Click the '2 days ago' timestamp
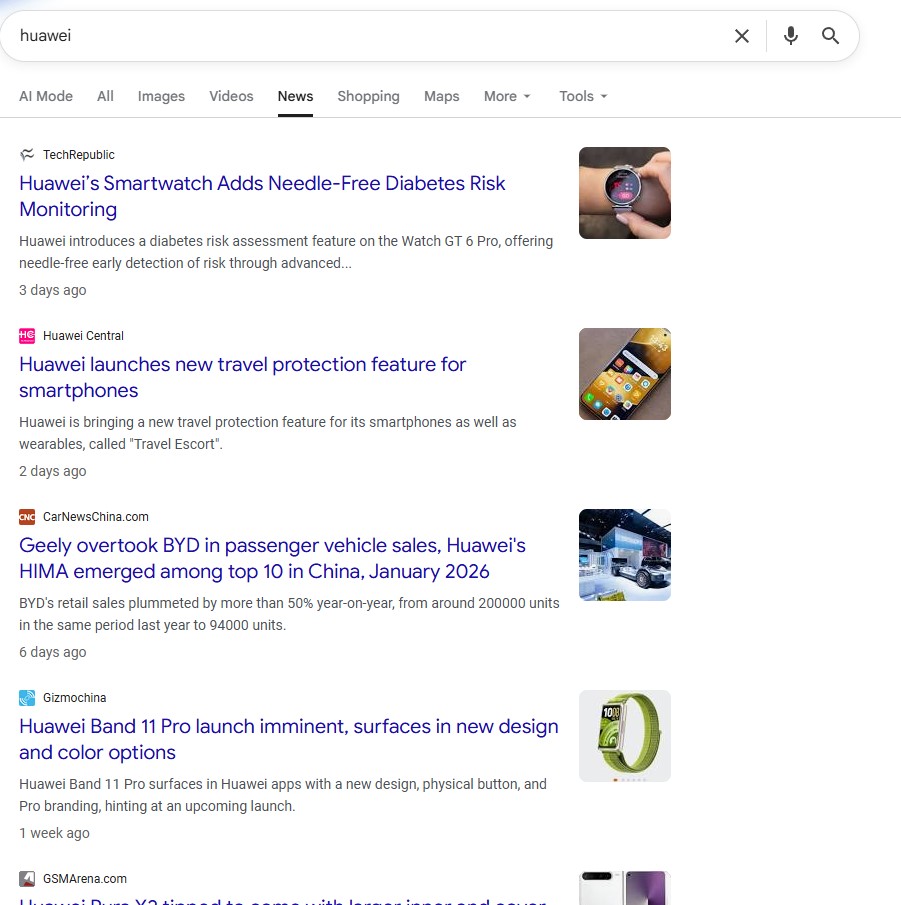 tap(53, 471)
